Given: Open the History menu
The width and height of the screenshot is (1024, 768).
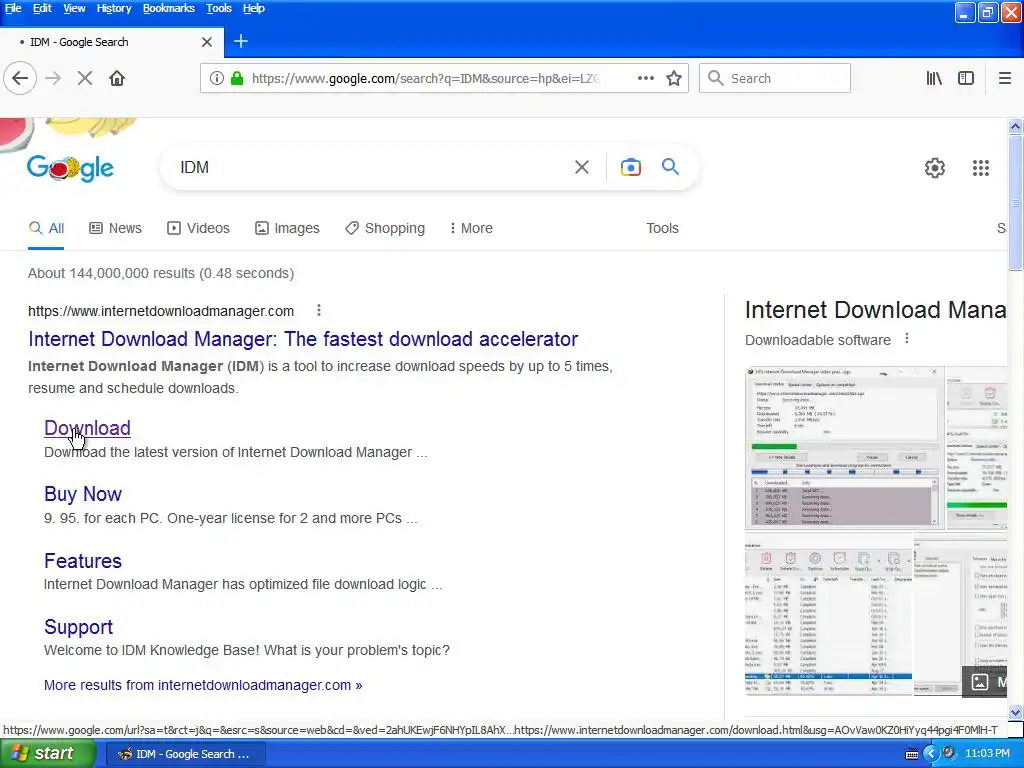Looking at the screenshot, I should pos(114,8).
